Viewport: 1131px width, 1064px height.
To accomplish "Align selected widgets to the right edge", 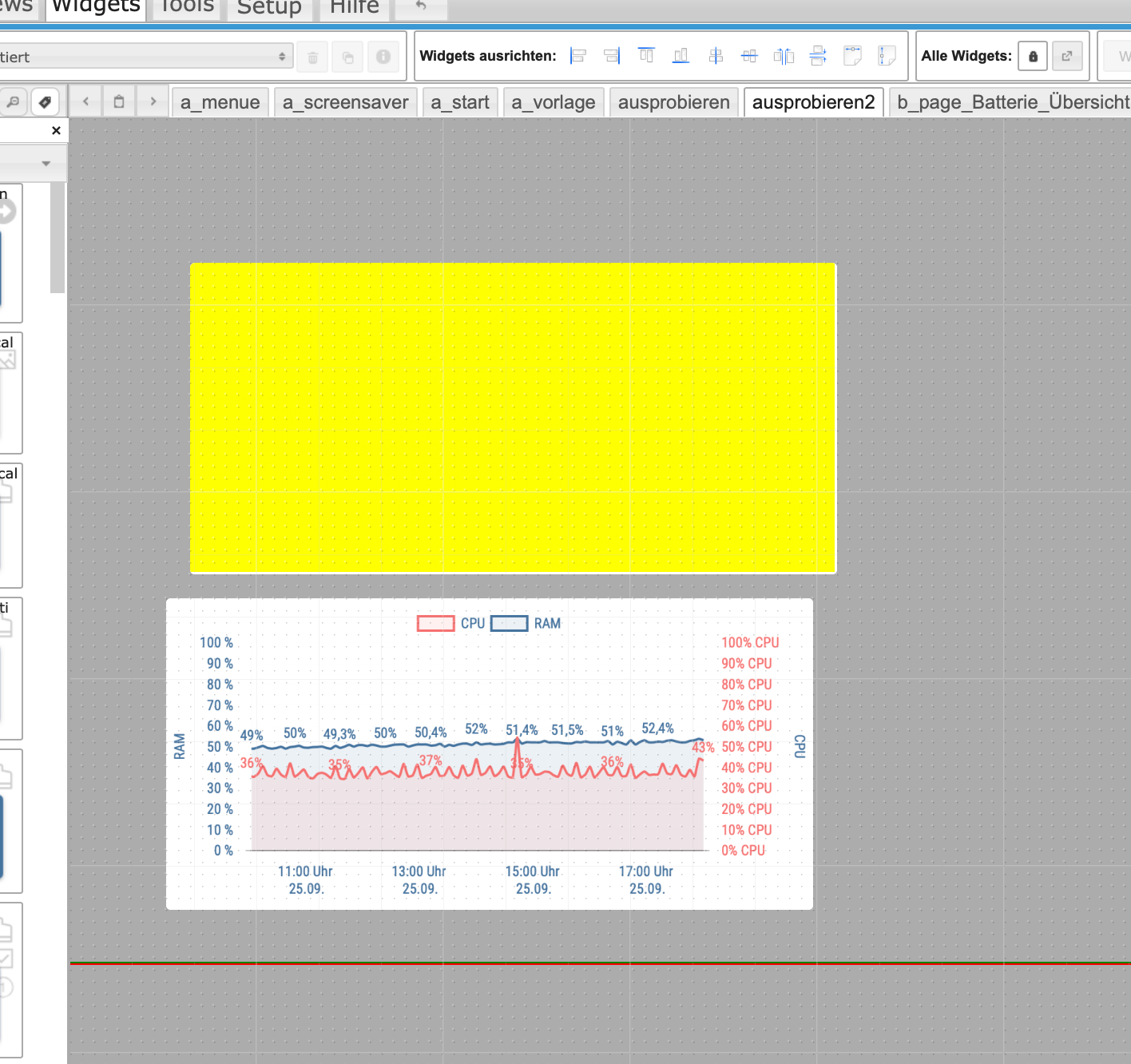I will tap(612, 56).
